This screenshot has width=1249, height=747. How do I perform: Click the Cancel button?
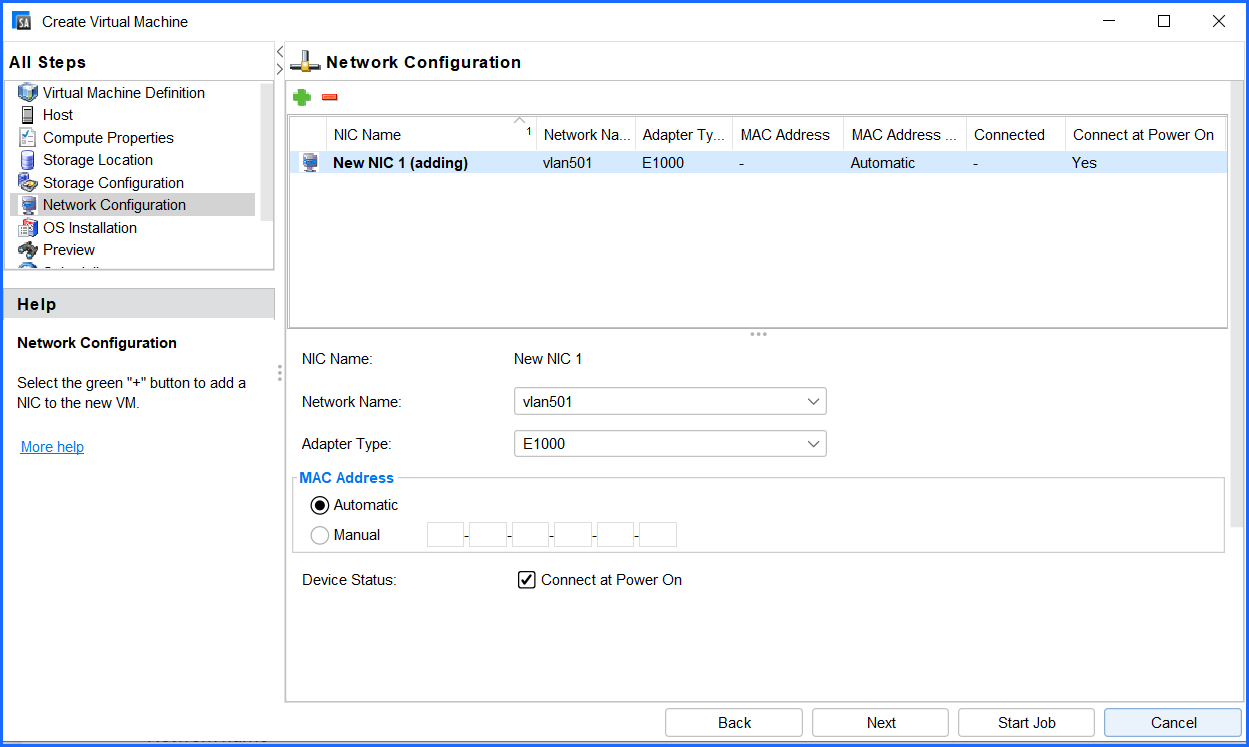[x=1174, y=723]
